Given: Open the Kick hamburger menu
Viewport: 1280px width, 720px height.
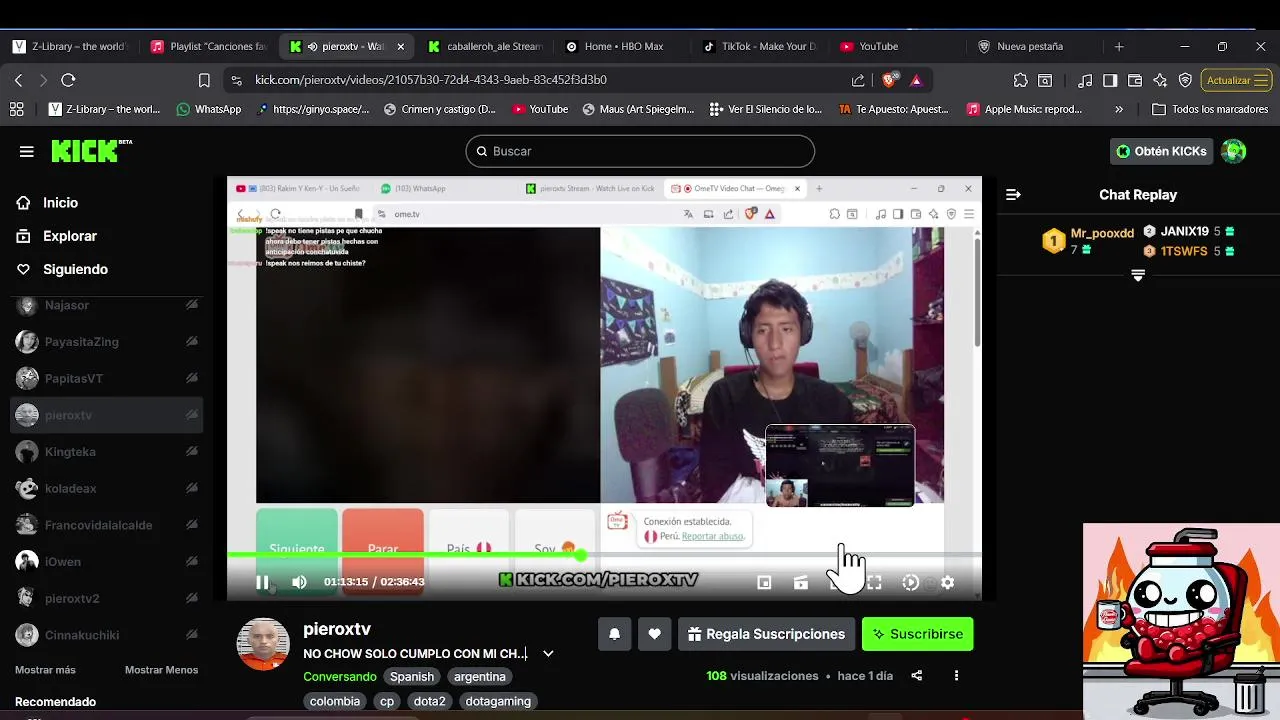Looking at the screenshot, I should click(26, 151).
